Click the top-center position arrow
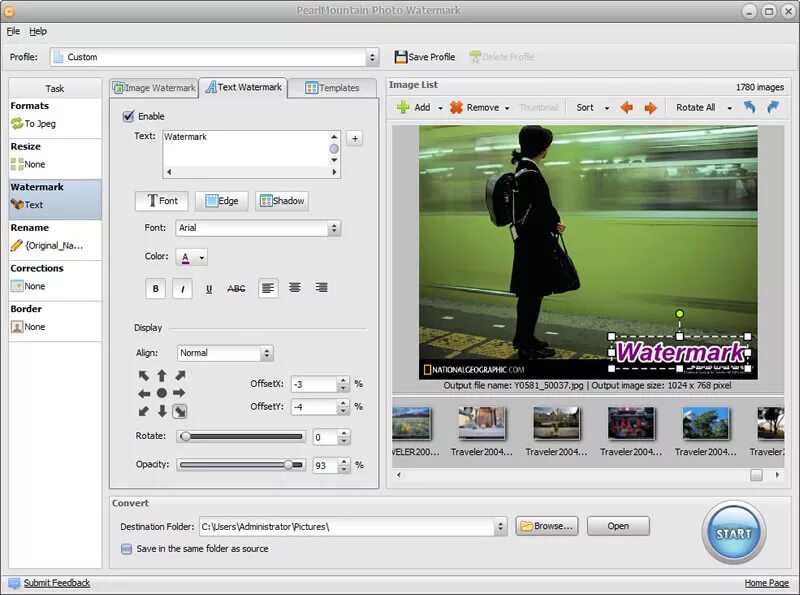 (162, 376)
